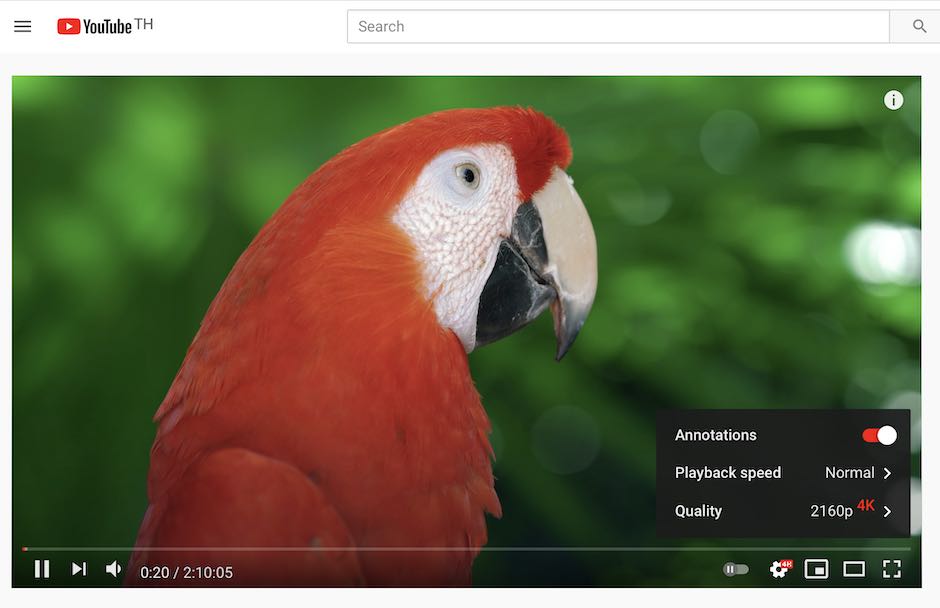Turn off the Annotations switch
Viewport: 940px width, 608px height.
(879, 435)
